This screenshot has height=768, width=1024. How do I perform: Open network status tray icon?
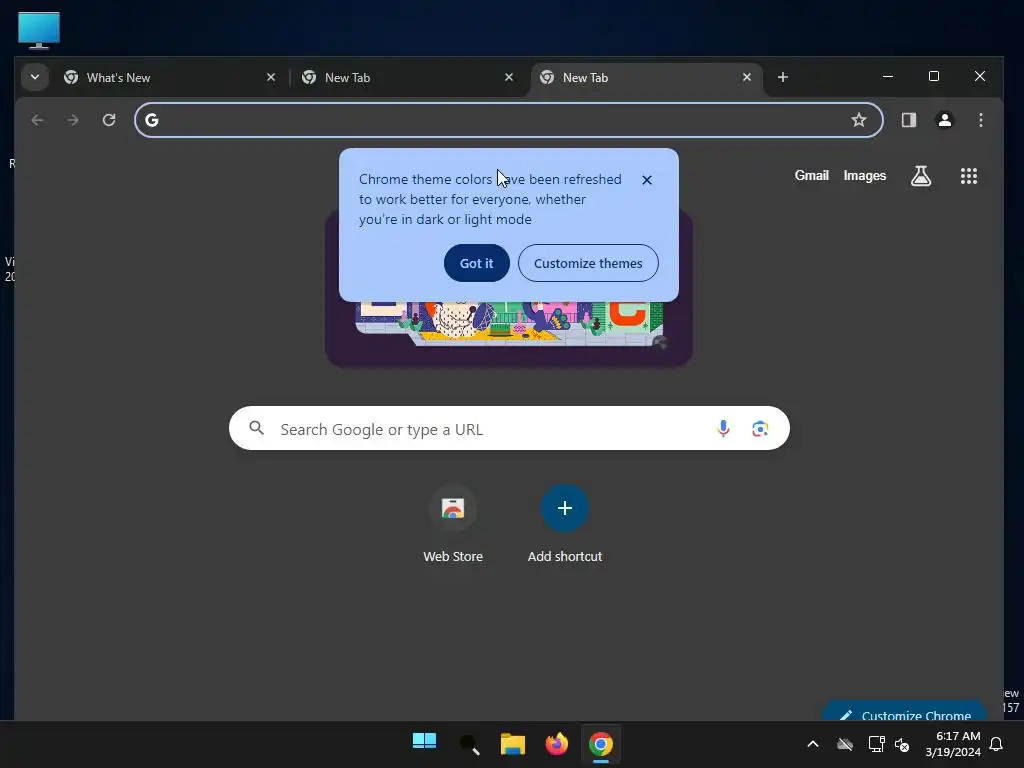876,744
